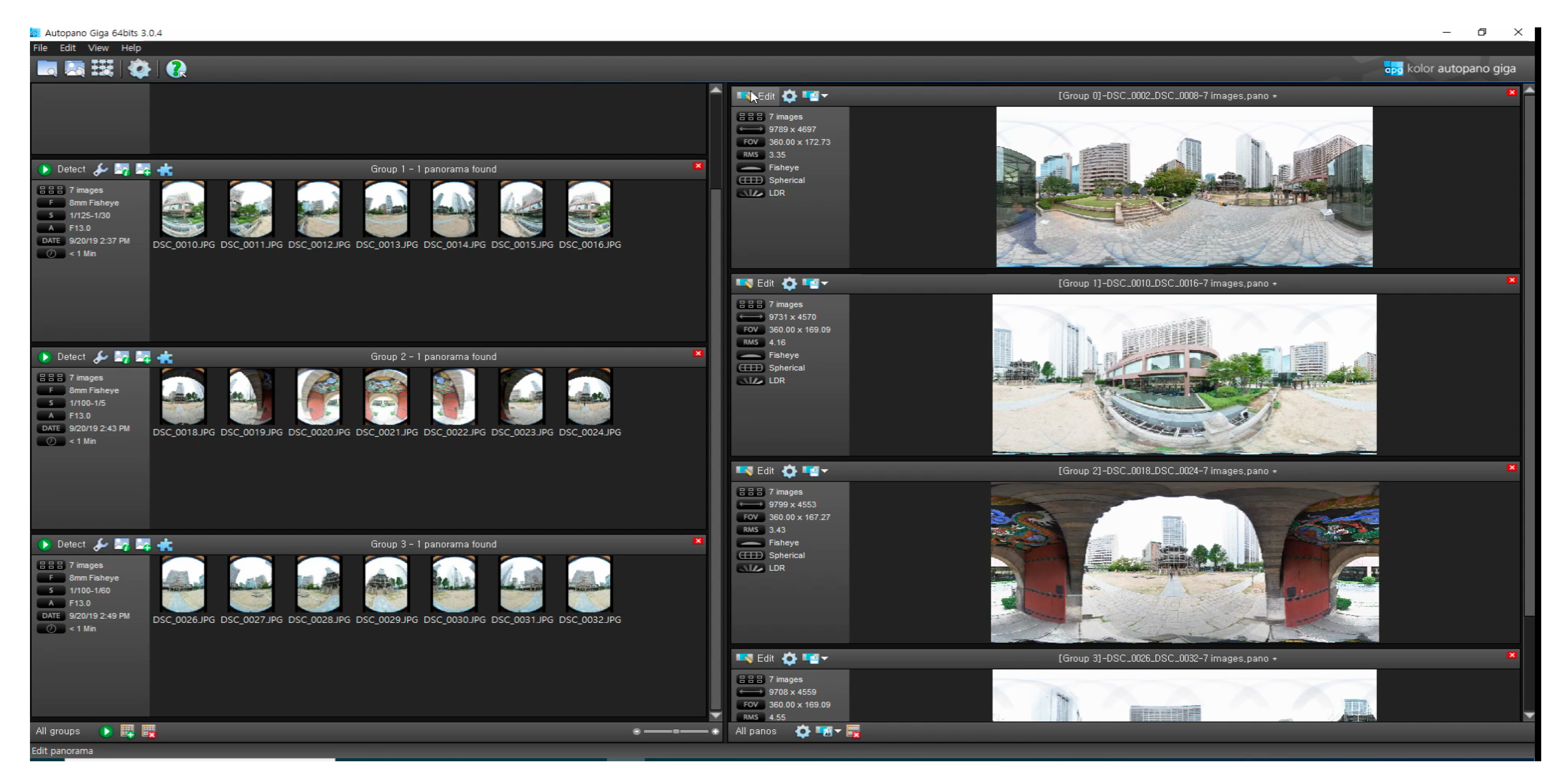The width and height of the screenshot is (1566, 784).
Task: Click the Select images icon in the main toolbar
Action: point(75,69)
